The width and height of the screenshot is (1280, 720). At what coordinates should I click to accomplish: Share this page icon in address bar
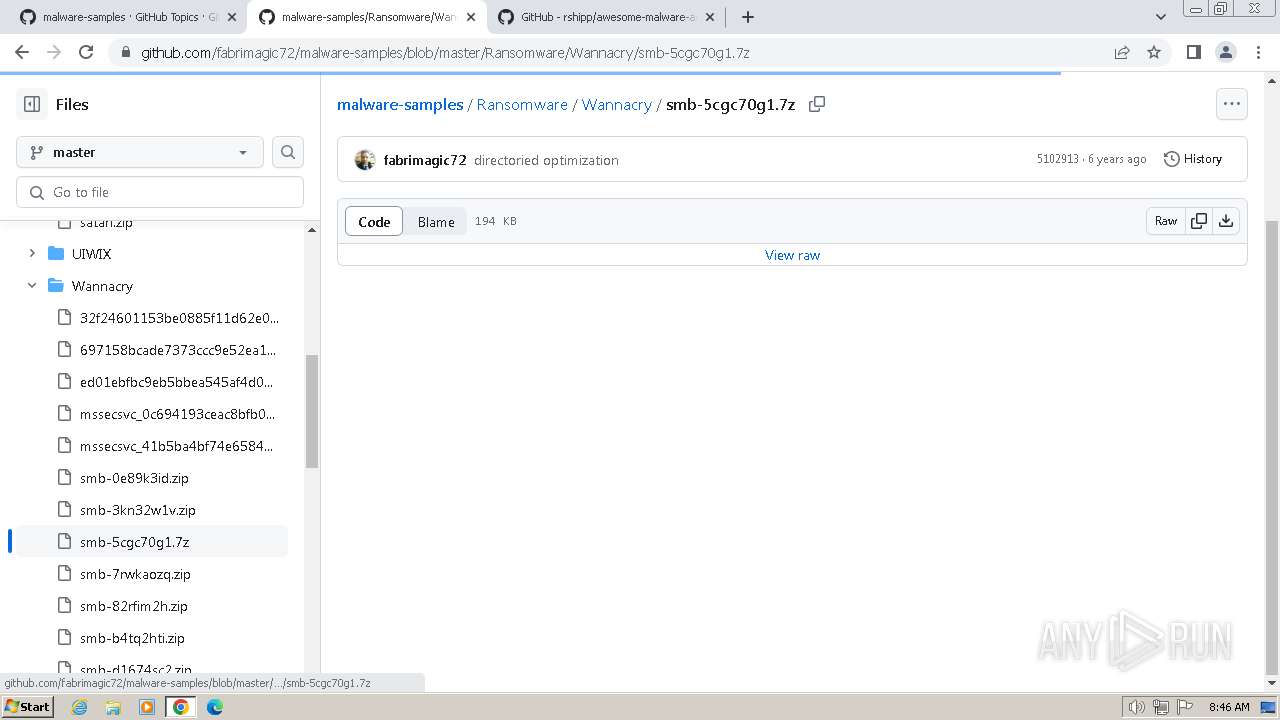pyautogui.click(x=1122, y=52)
